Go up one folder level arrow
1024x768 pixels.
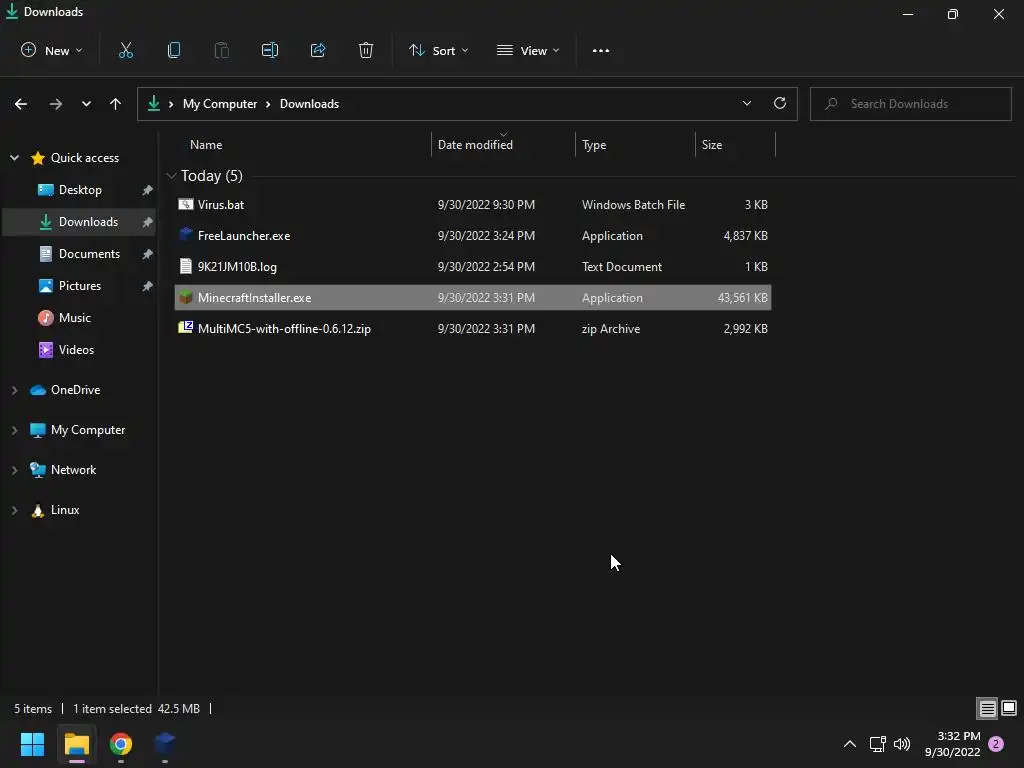116,104
